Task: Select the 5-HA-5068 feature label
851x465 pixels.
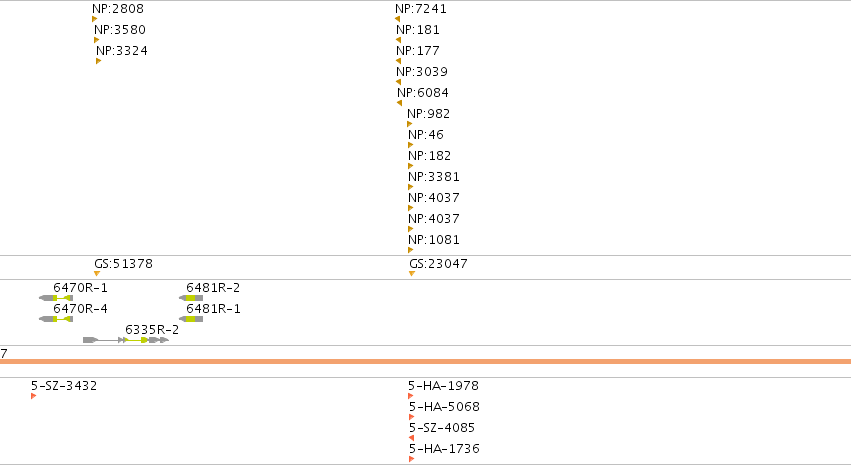Action: coord(444,407)
